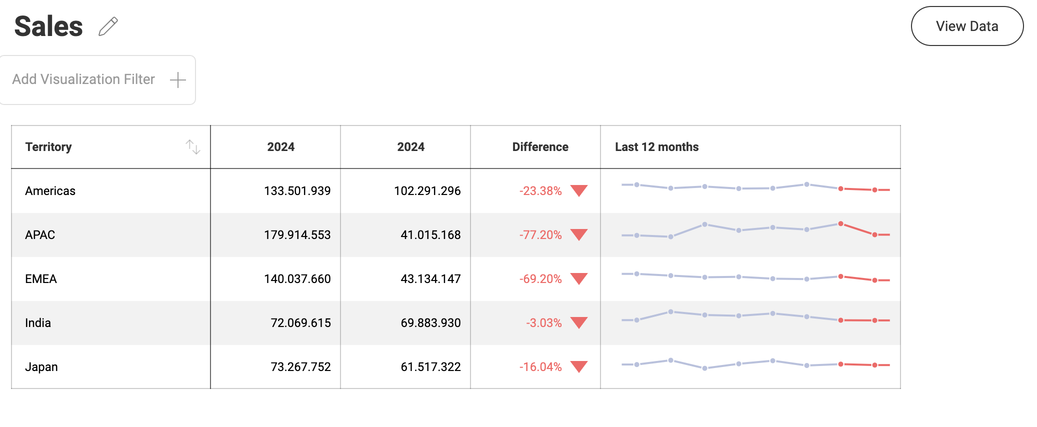This screenshot has height=427, width=1037.
Task: Select the EMEA territory cell
Action: tap(111, 279)
